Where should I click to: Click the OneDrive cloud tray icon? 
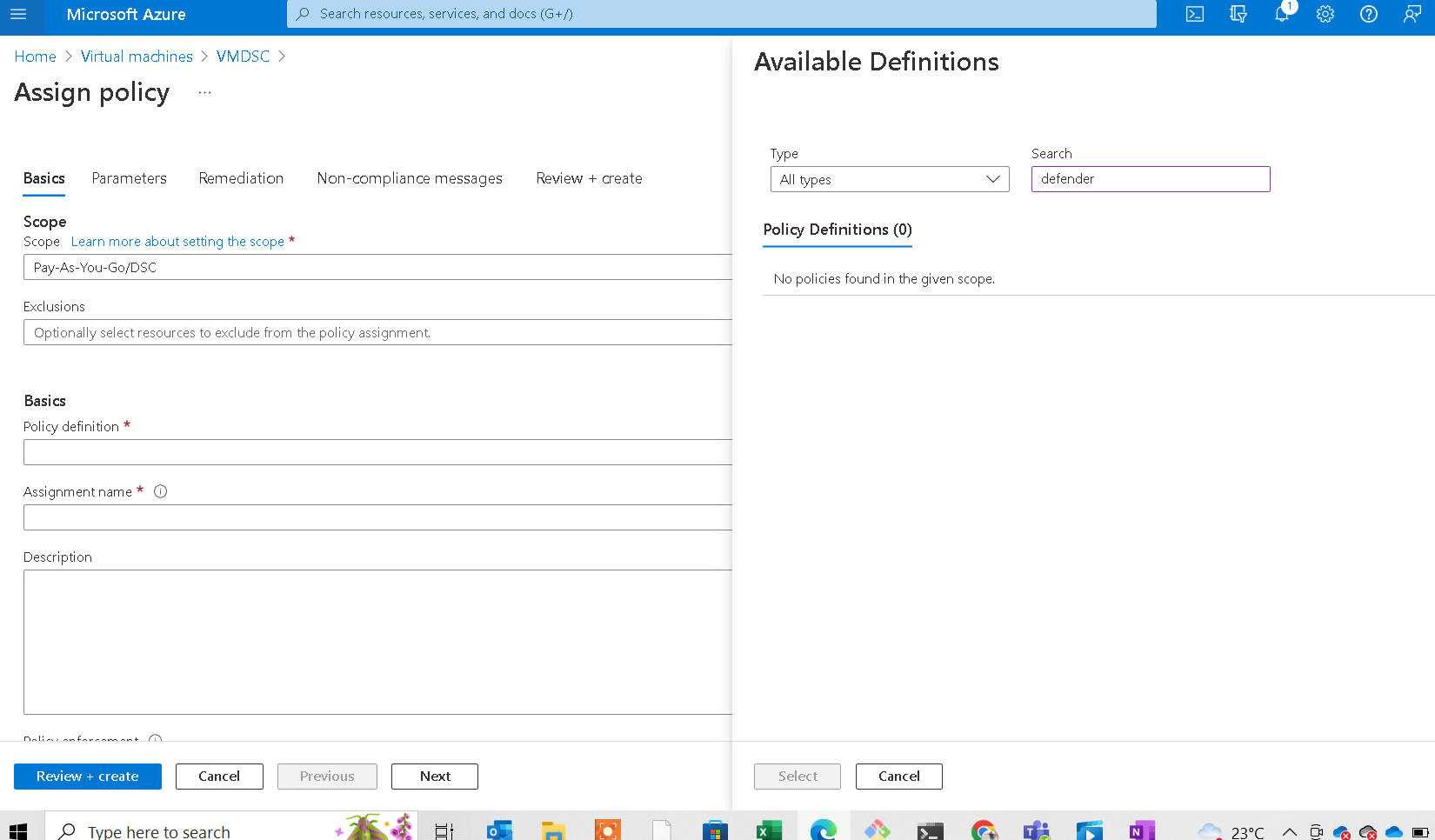pyautogui.click(x=1394, y=832)
